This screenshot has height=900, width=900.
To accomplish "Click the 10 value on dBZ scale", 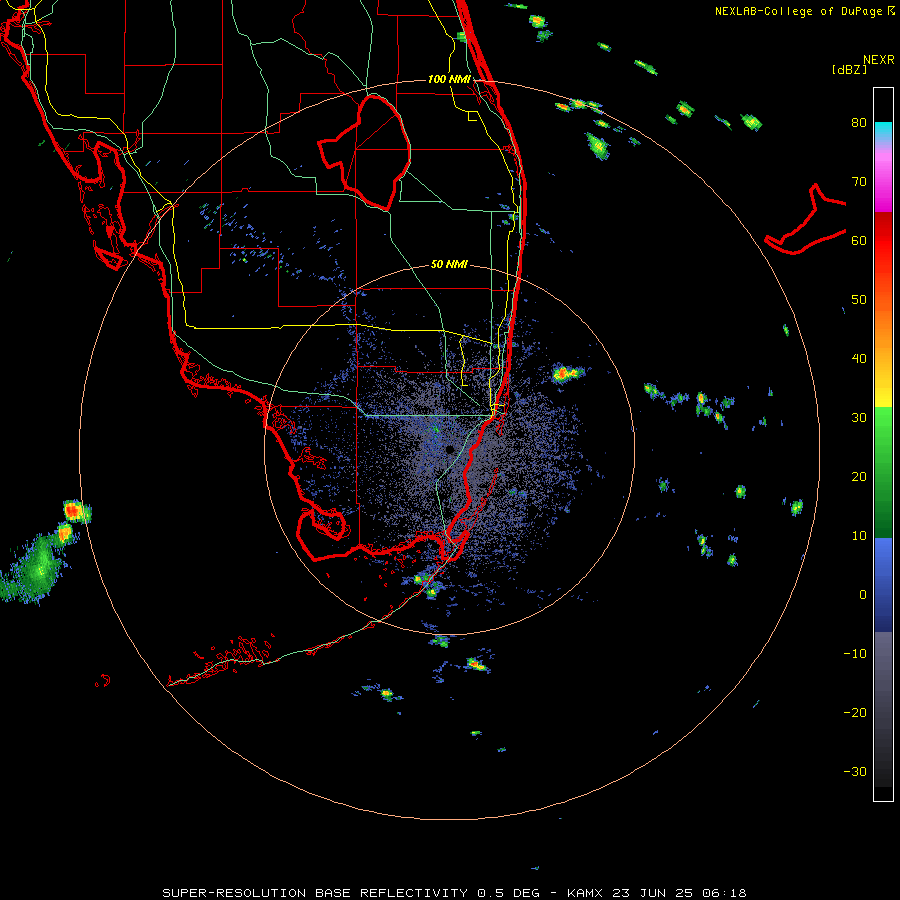I will click(x=859, y=536).
